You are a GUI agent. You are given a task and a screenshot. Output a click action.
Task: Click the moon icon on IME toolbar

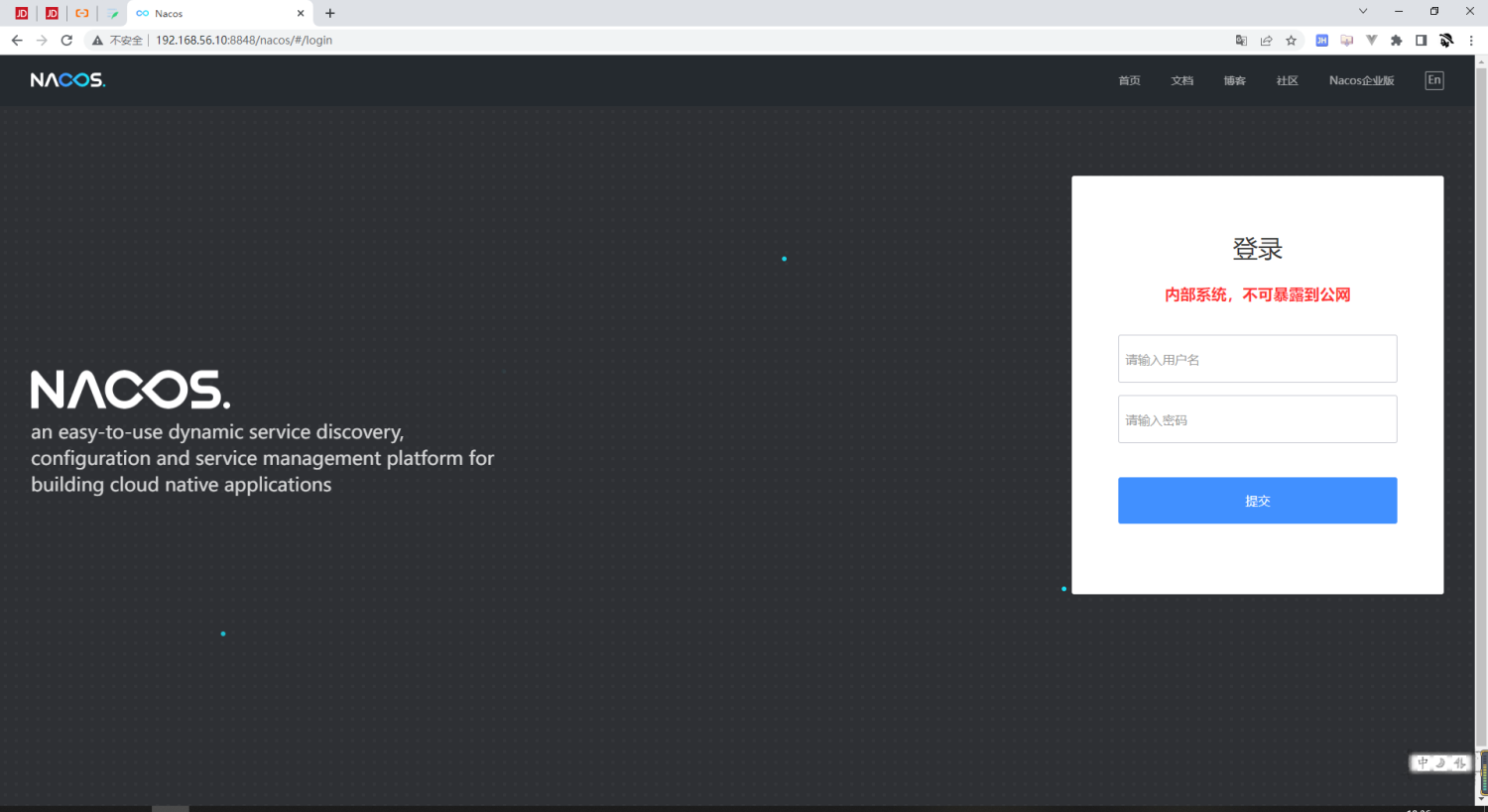pos(1440,762)
